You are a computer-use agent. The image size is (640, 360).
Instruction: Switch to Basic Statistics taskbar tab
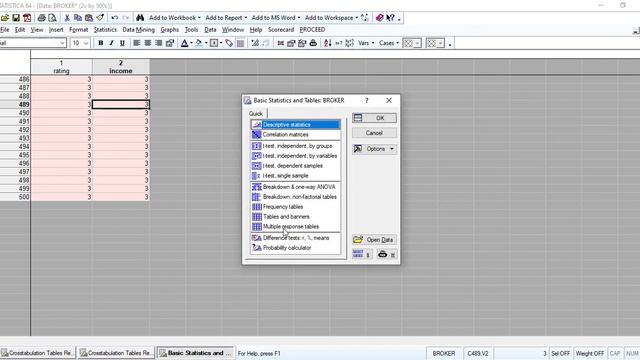pyautogui.click(x=196, y=353)
